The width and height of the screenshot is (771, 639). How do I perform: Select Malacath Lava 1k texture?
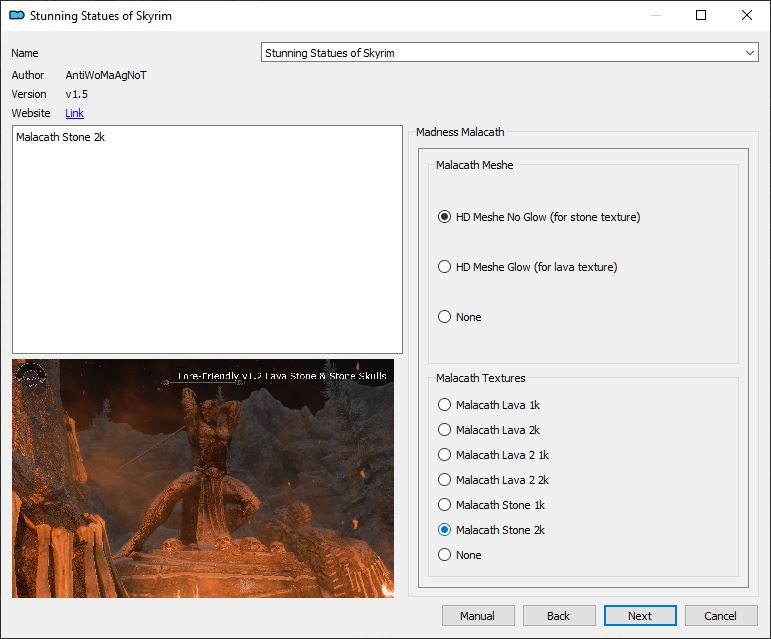[445, 405]
